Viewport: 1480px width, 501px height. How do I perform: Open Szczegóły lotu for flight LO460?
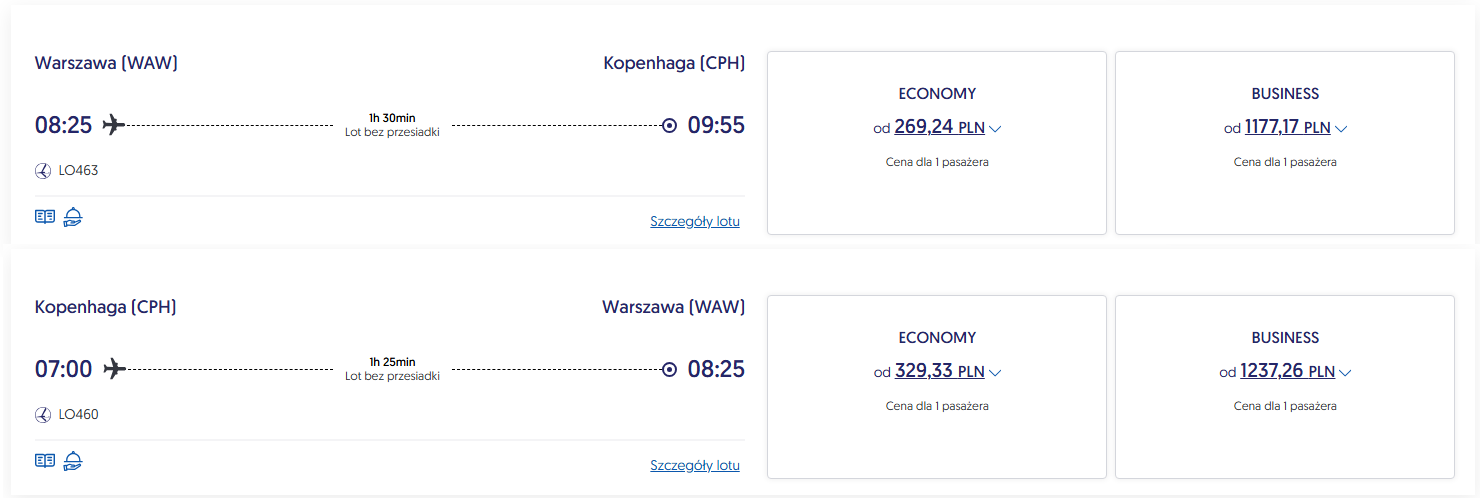pos(695,466)
